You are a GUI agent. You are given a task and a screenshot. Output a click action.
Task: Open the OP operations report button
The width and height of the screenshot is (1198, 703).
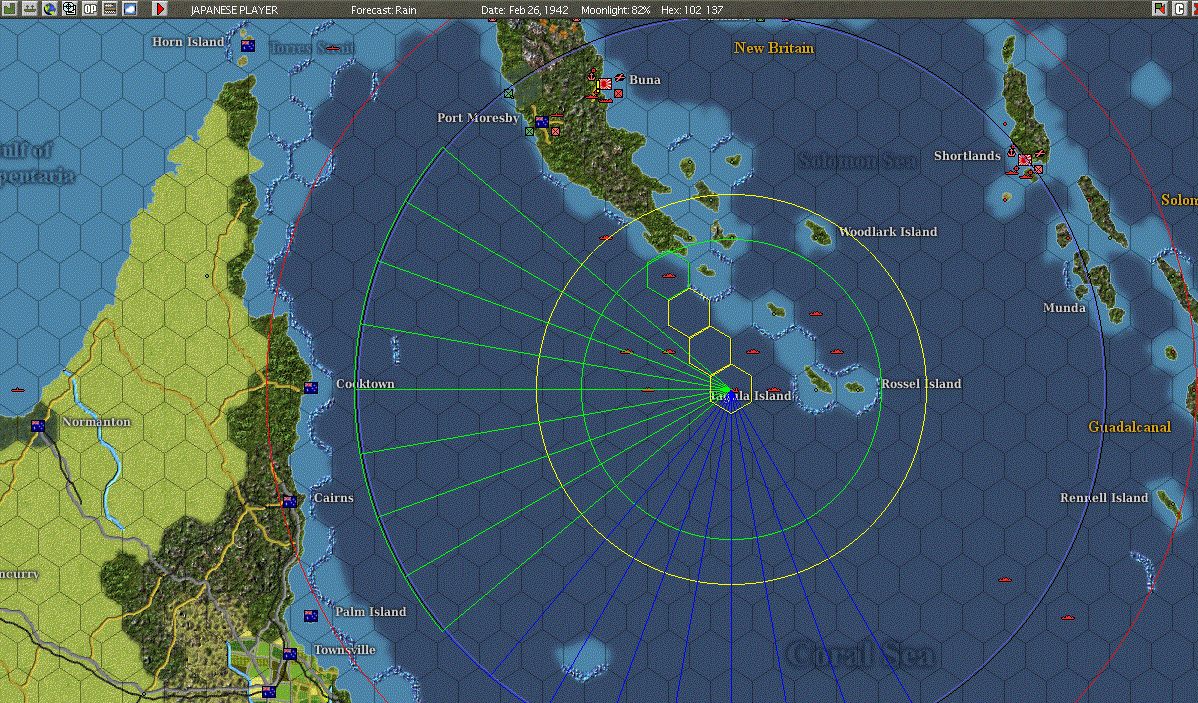click(89, 8)
